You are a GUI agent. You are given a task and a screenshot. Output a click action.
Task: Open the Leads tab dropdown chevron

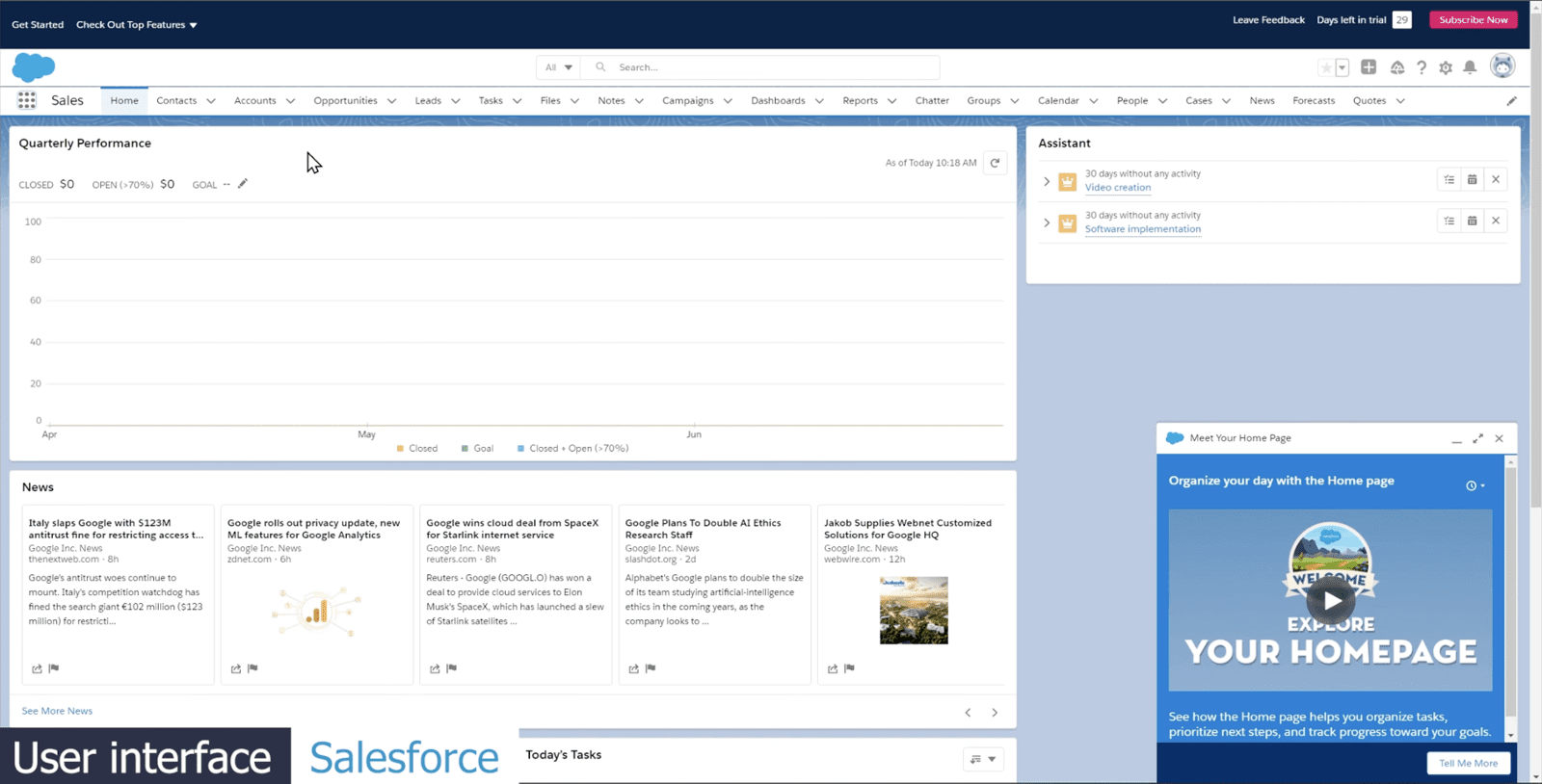[456, 101]
